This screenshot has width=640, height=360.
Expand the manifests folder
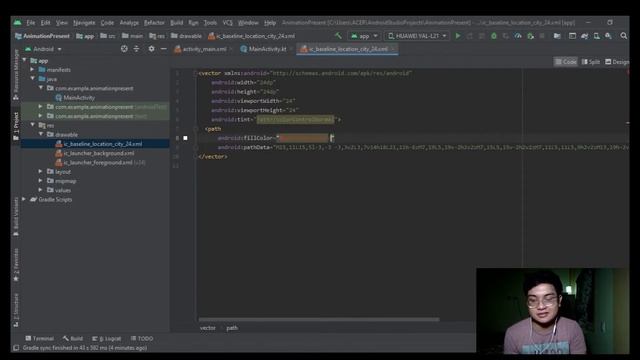(x=32, y=70)
